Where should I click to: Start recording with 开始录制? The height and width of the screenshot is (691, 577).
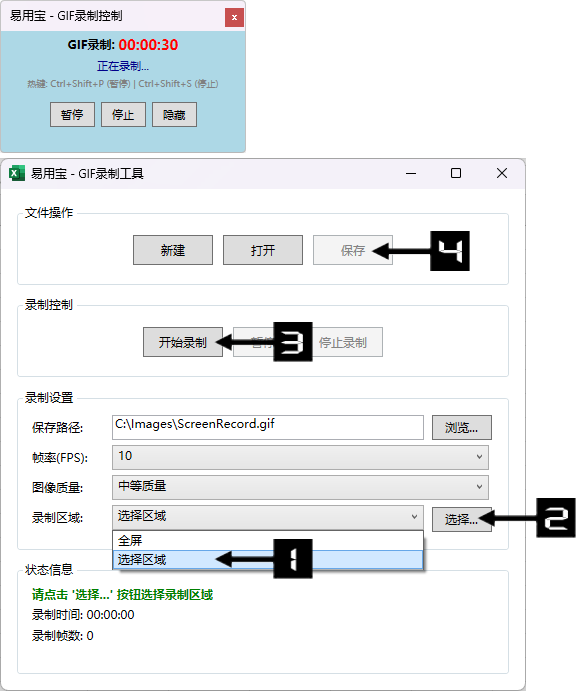[x=183, y=342]
